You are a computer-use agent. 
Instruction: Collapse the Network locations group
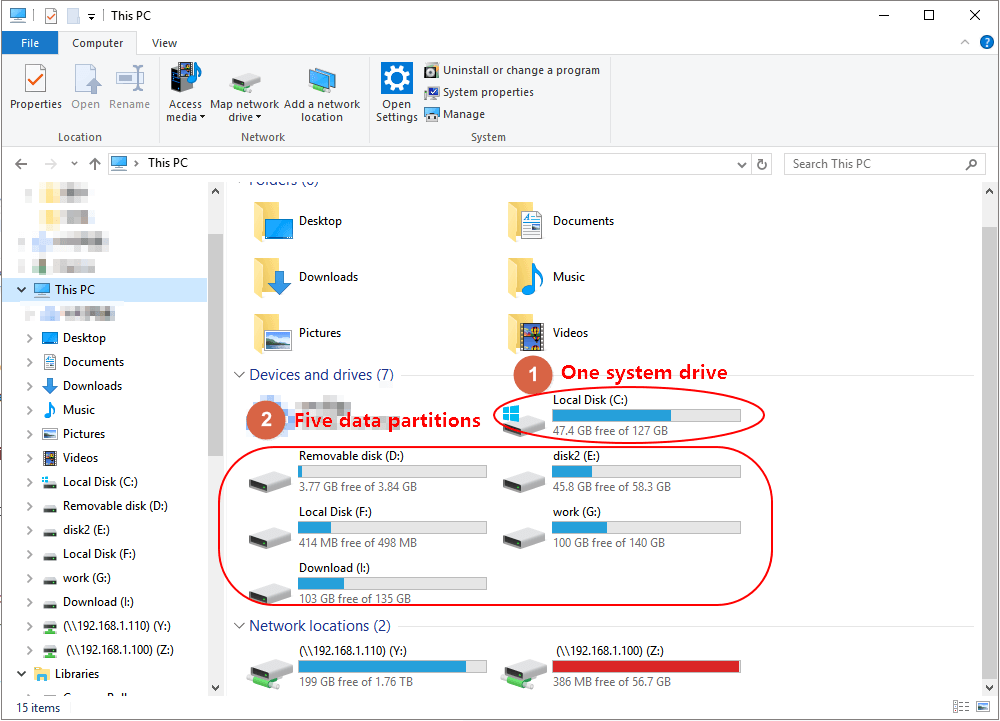pyautogui.click(x=239, y=627)
